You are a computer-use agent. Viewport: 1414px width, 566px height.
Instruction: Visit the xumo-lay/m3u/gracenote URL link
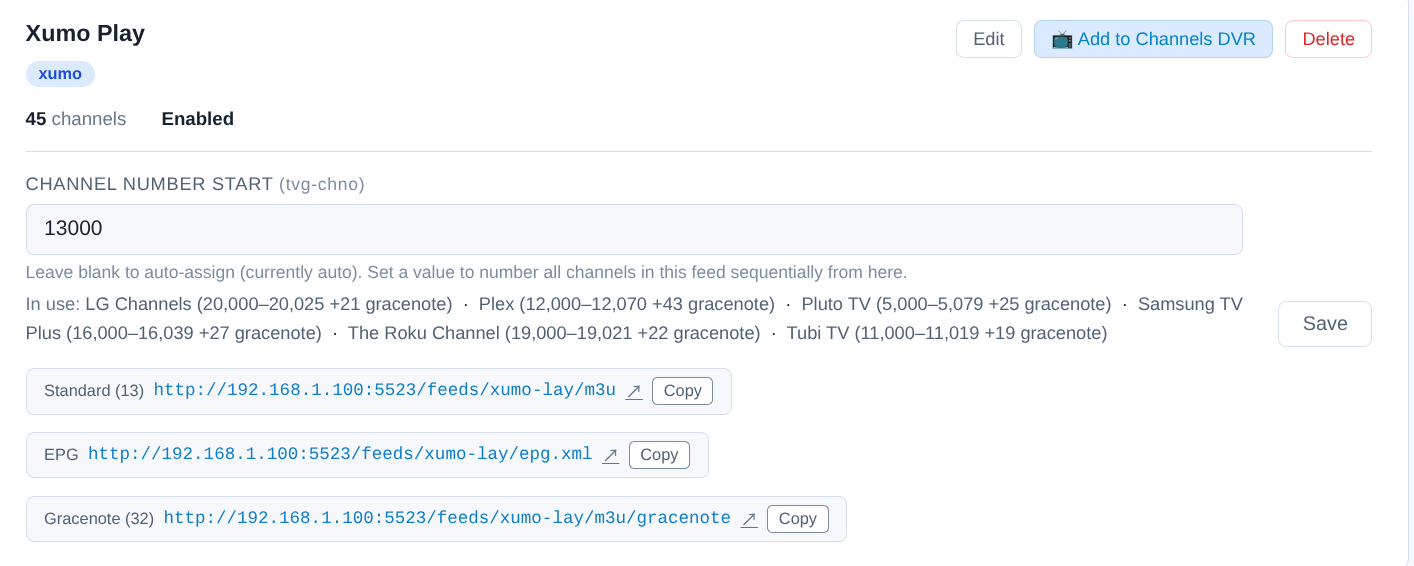click(447, 519)
